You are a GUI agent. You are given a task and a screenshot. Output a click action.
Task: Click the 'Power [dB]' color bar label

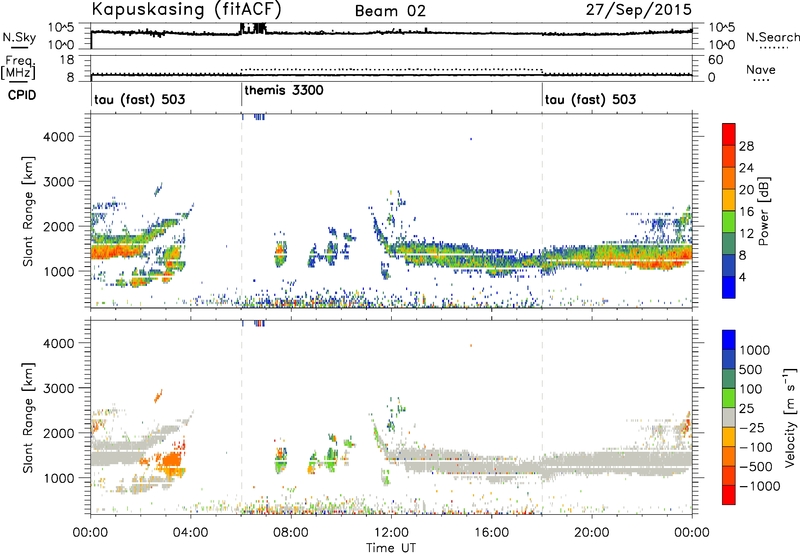(763, 211)
